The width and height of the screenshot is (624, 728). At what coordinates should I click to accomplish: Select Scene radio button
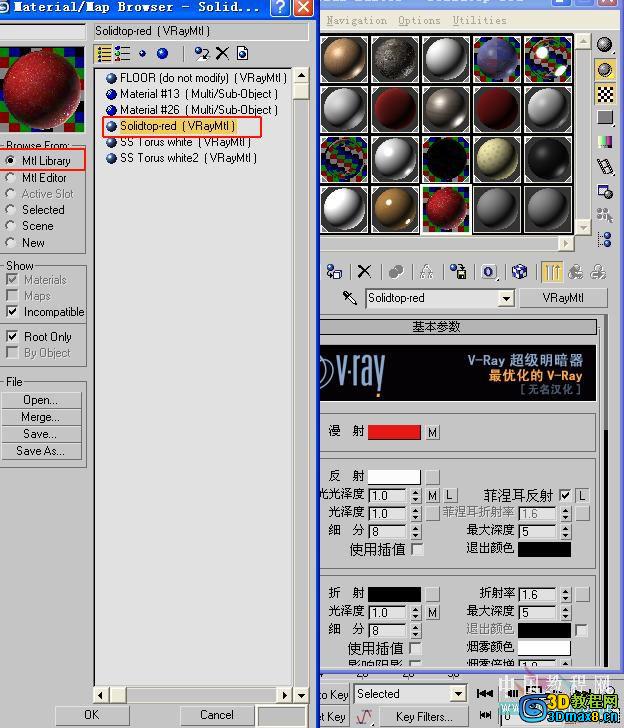pos(10,226)
